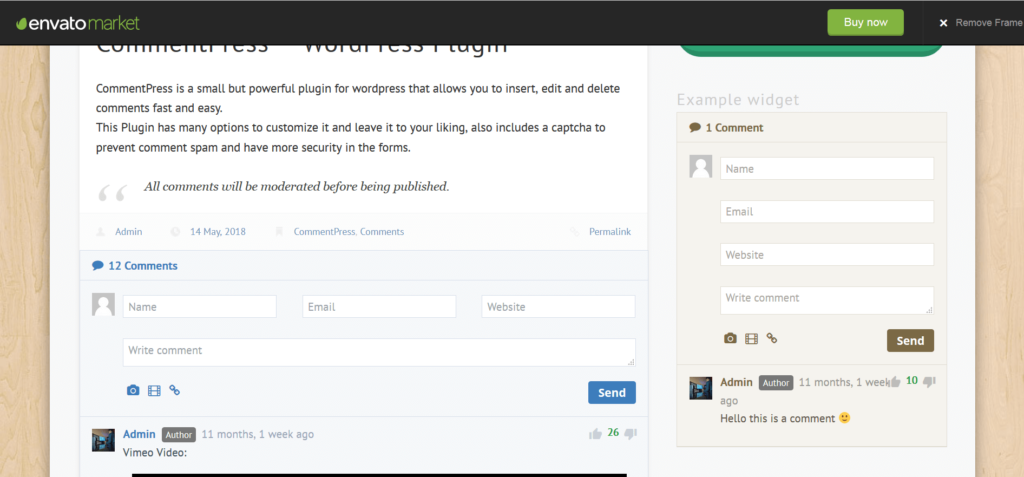Open the CommentPress category link
The height and width of the screenshot is (477, 1024).
(324, 231)
